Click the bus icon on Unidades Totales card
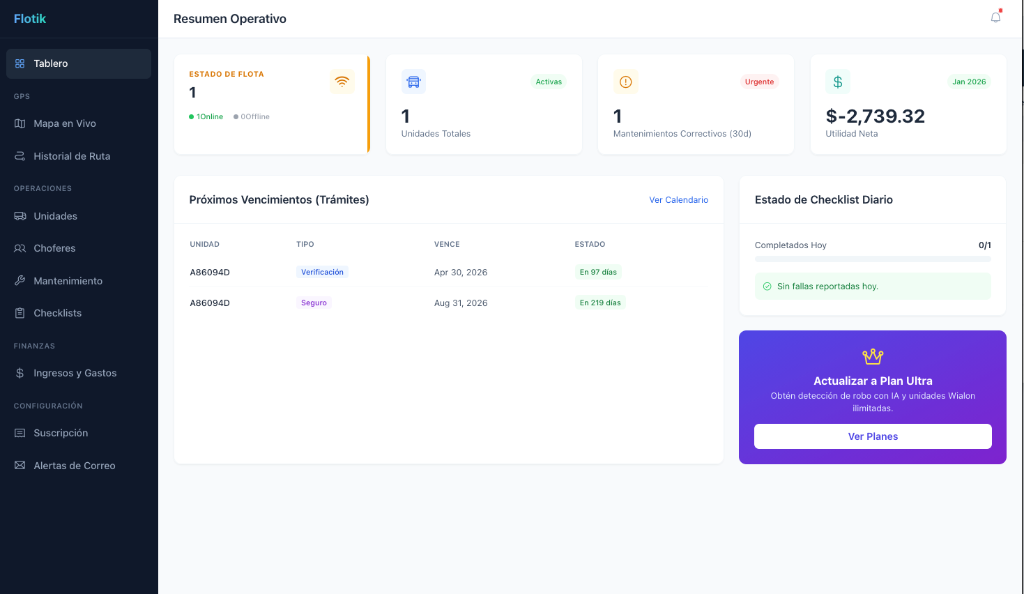This screenshot has height=594, width=1024. point(413,81)
